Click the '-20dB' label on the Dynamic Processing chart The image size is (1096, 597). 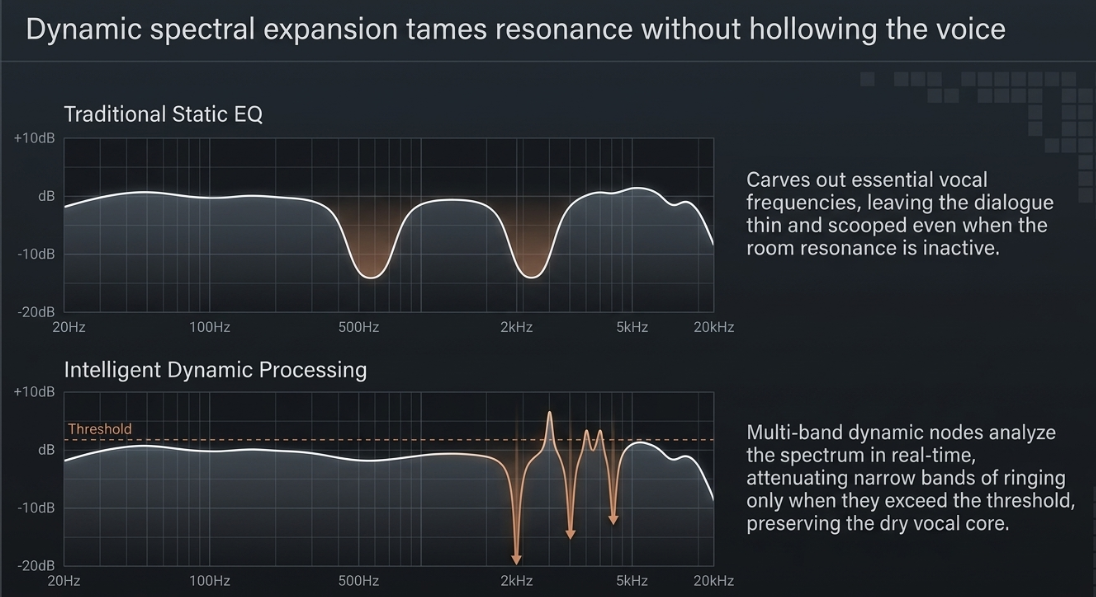(x=36, y=566)
